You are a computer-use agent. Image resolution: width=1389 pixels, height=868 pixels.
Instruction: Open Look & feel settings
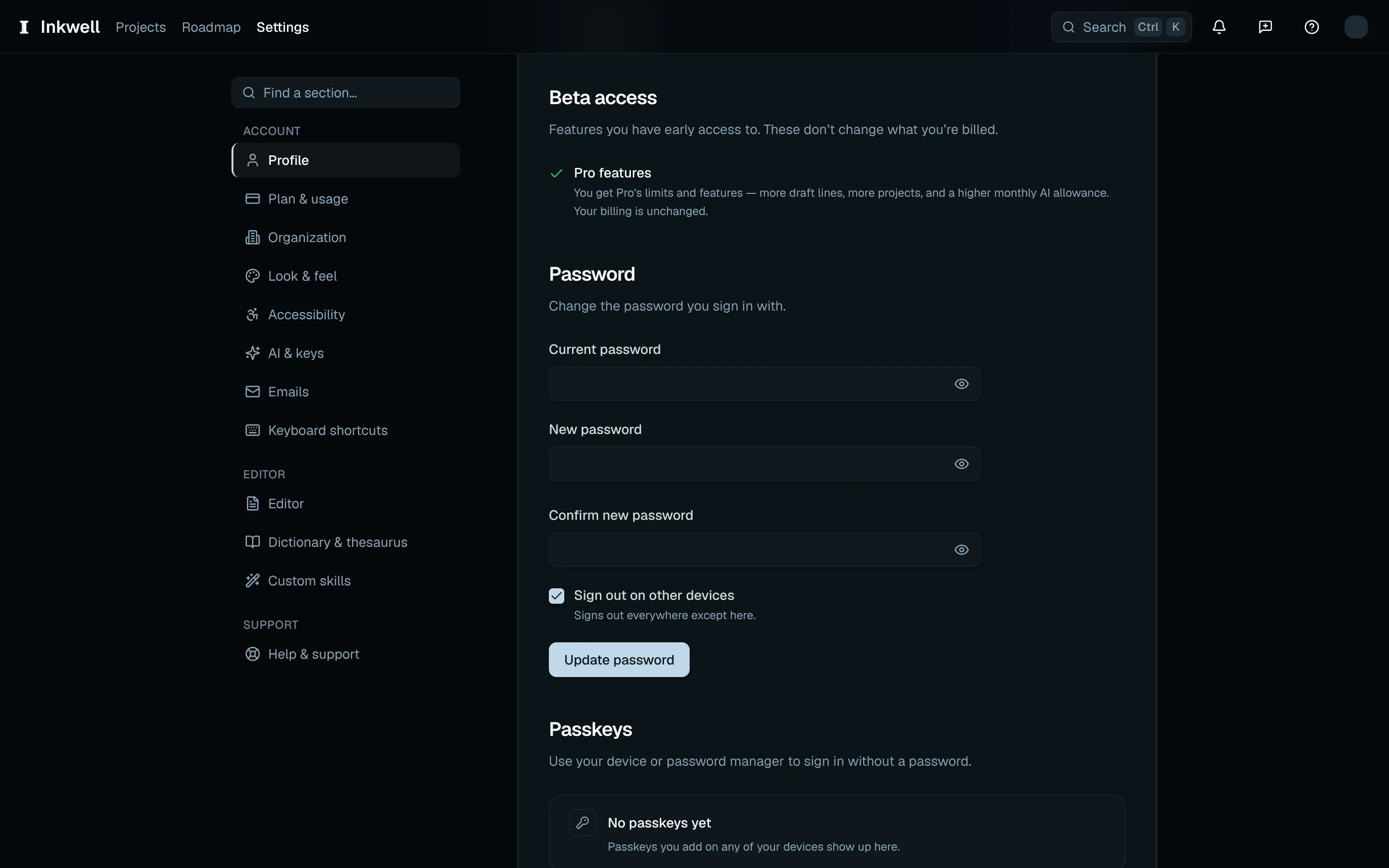[x=345, y=276]
